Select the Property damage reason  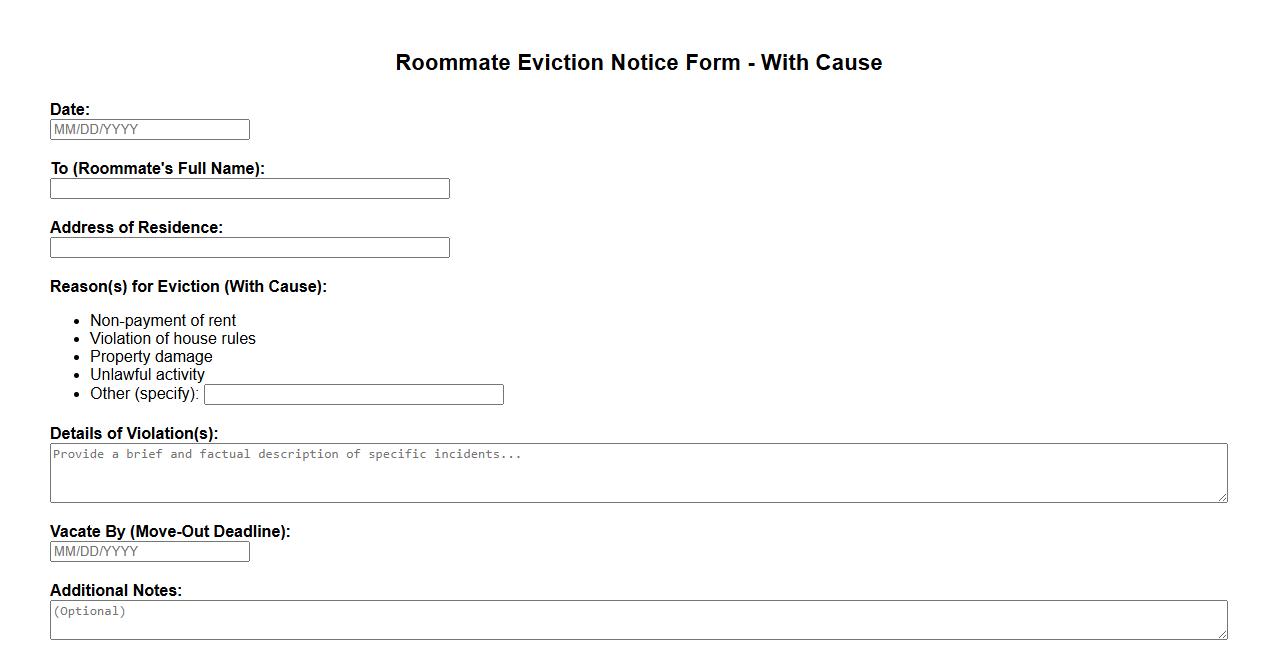(151, 356)
